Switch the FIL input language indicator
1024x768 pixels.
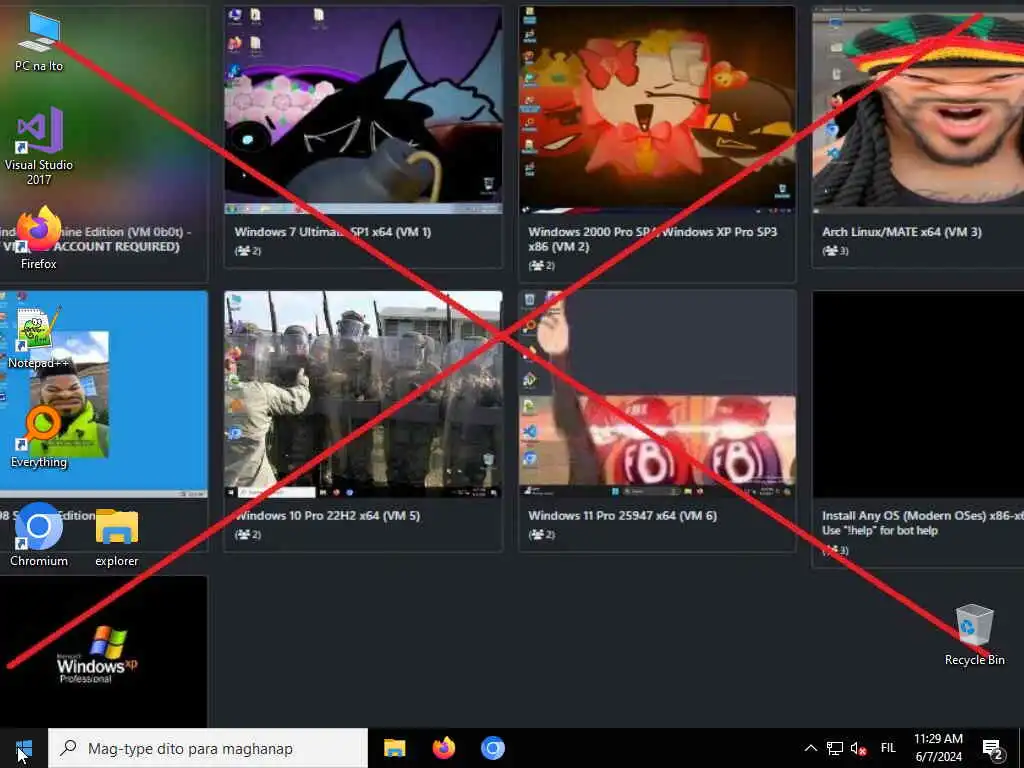tap(888, 748)
